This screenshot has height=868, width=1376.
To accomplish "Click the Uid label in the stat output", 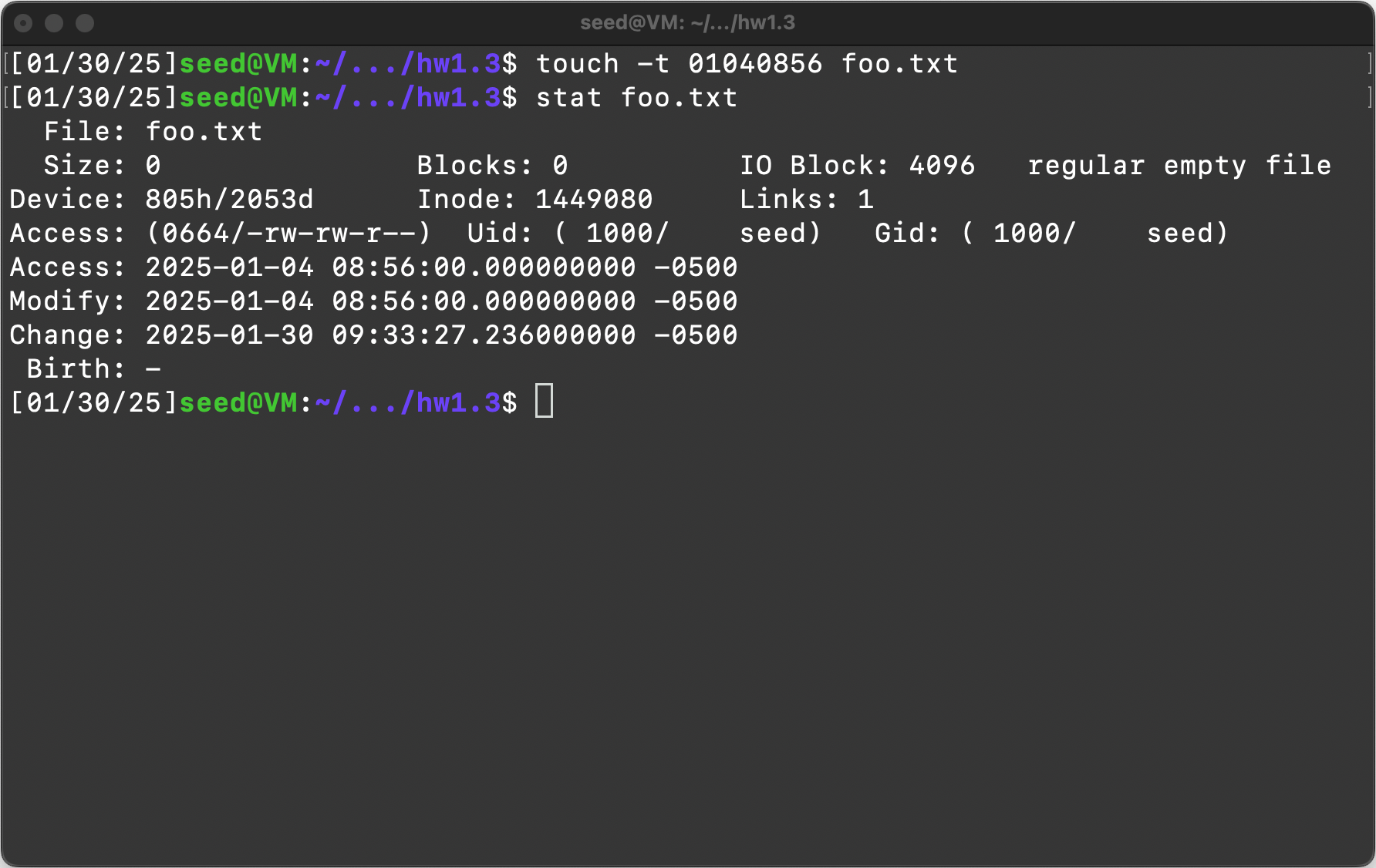I will (499, 233).
